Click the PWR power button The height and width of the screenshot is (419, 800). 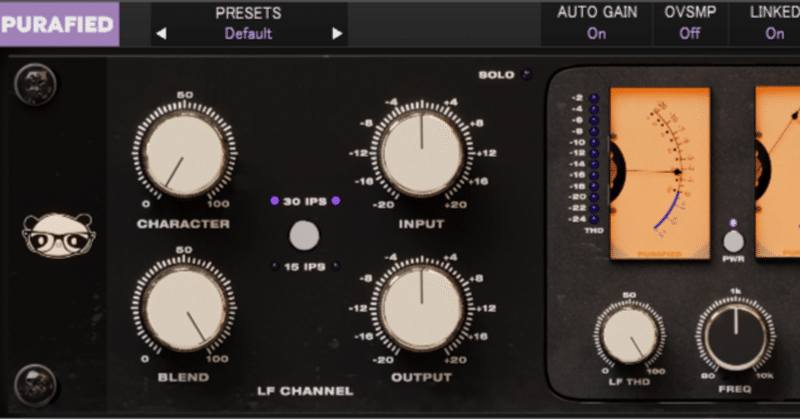[733, 242]
